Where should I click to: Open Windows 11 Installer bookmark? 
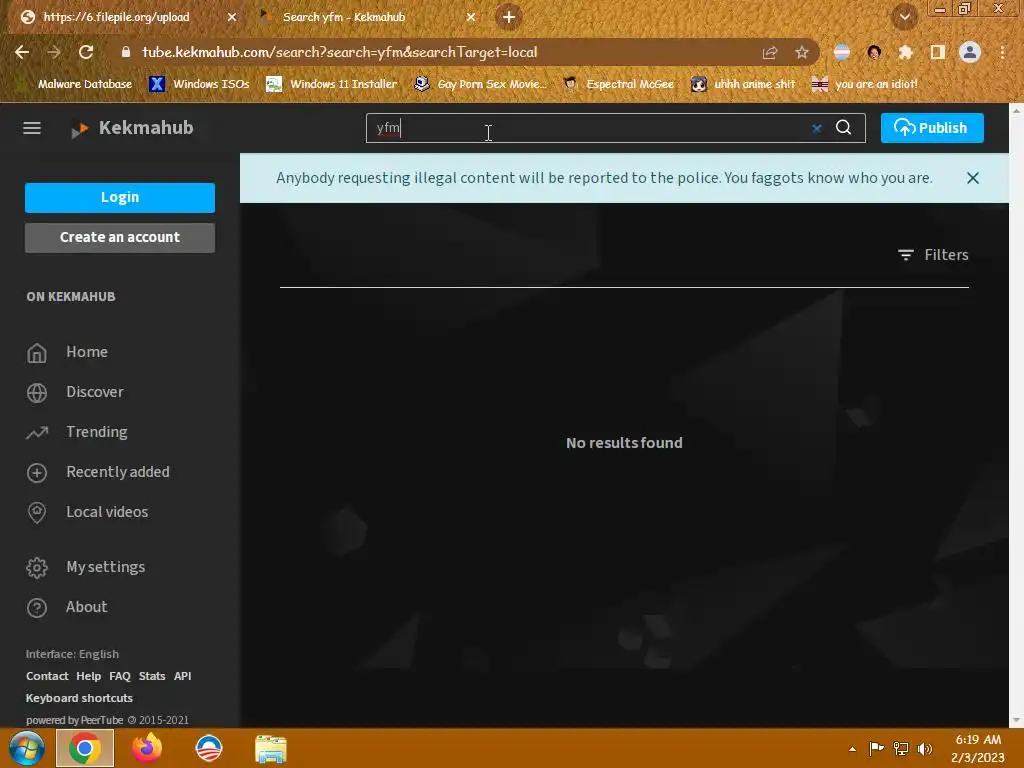332,84
